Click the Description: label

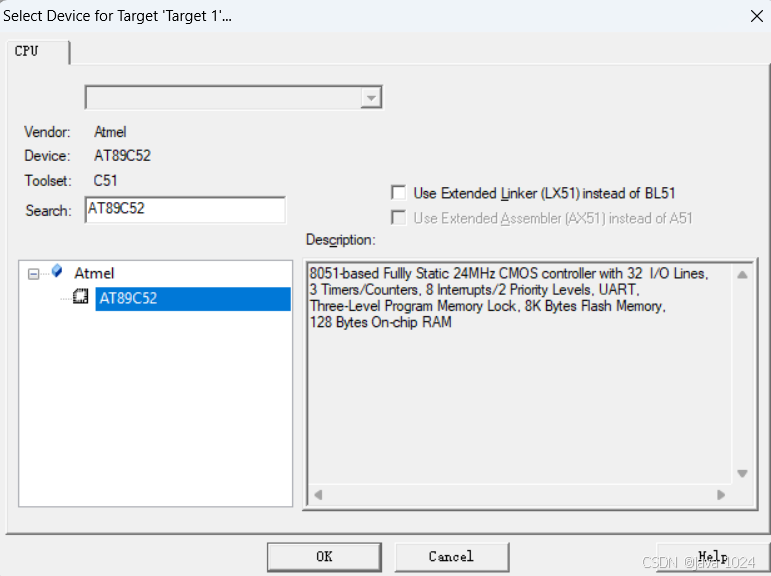341,240
